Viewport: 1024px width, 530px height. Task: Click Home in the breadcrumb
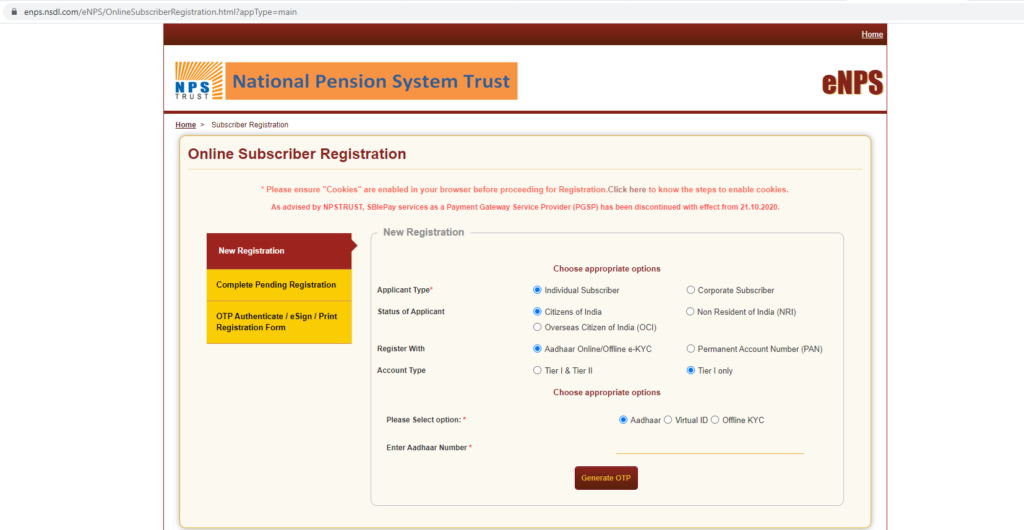(x=185, y=125)
